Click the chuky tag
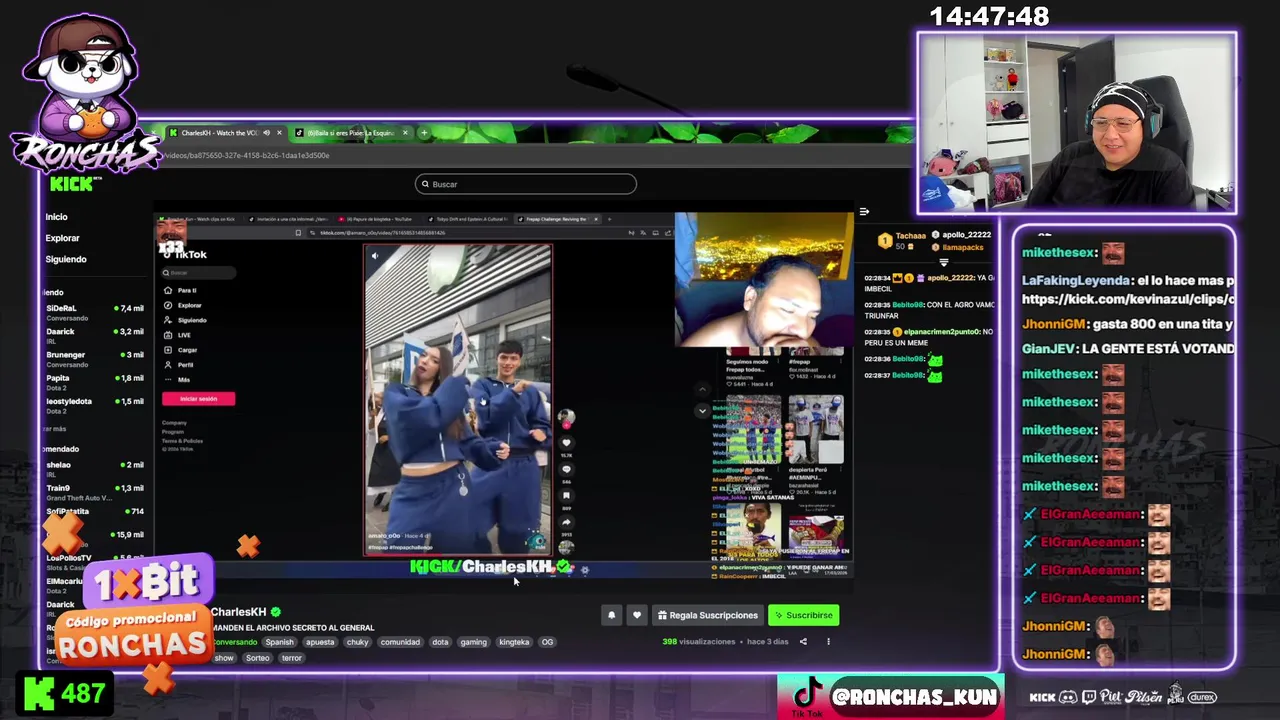Image resolution: width=1280 pixels, height=720 pixels. point(357,642)
